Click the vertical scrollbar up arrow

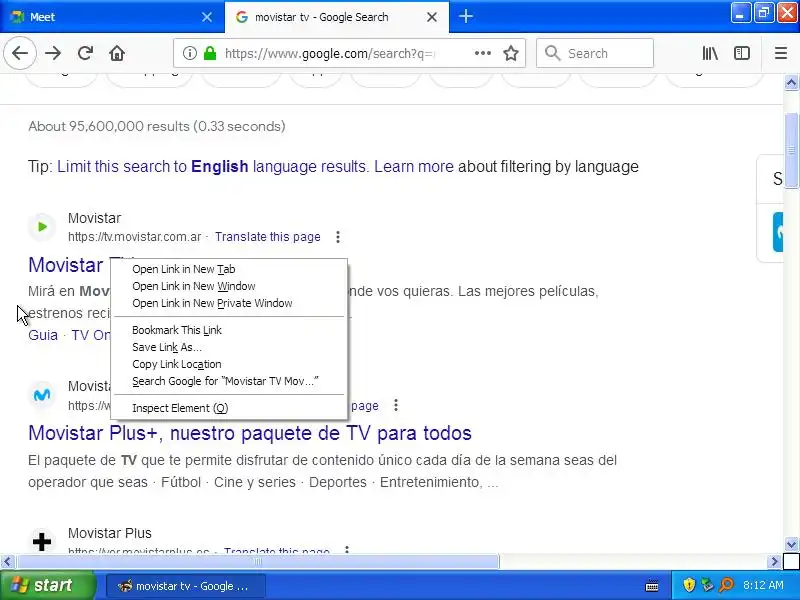pyautogui.click(x=791, y=82)
